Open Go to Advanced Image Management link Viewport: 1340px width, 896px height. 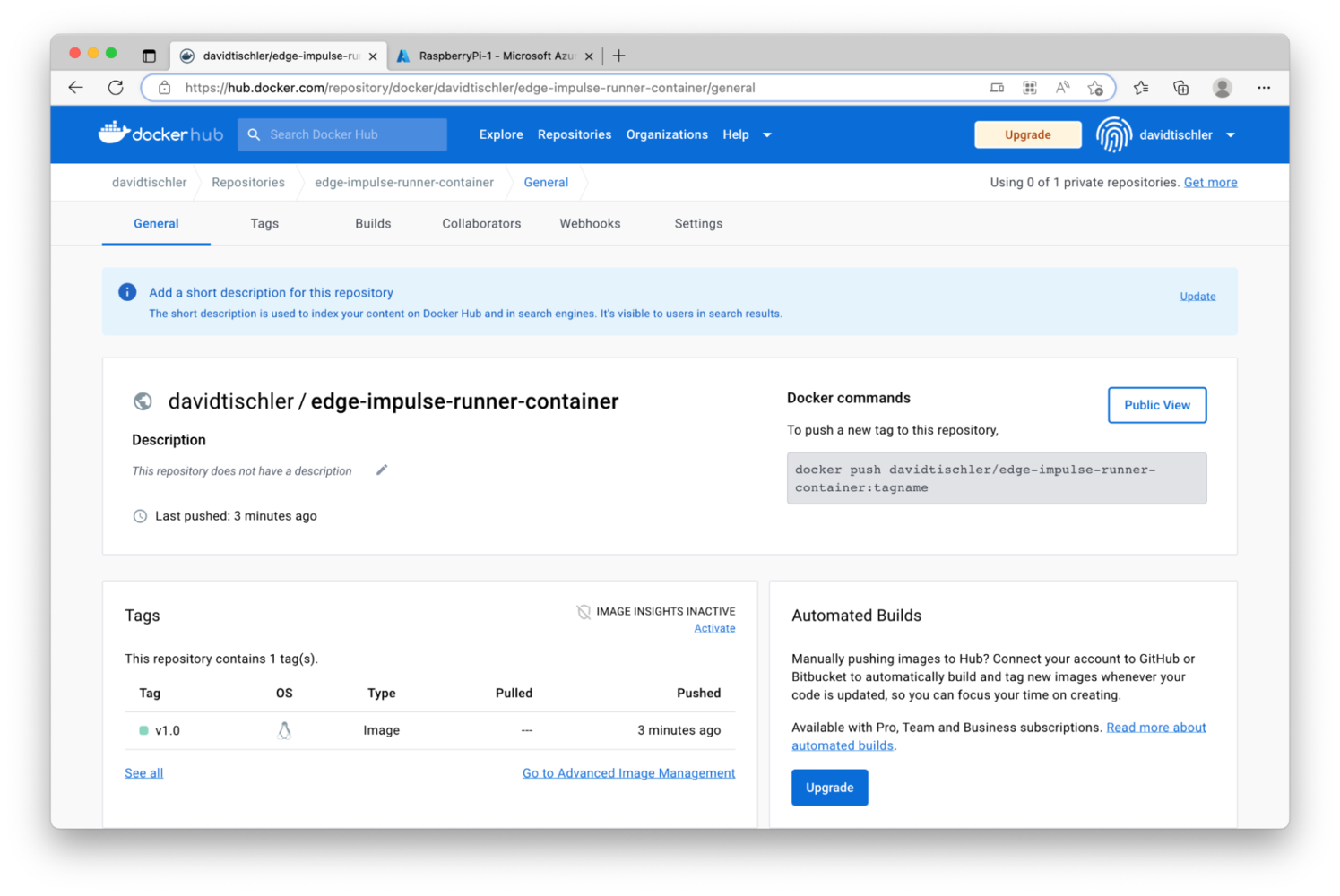click(x=628, y=773)
